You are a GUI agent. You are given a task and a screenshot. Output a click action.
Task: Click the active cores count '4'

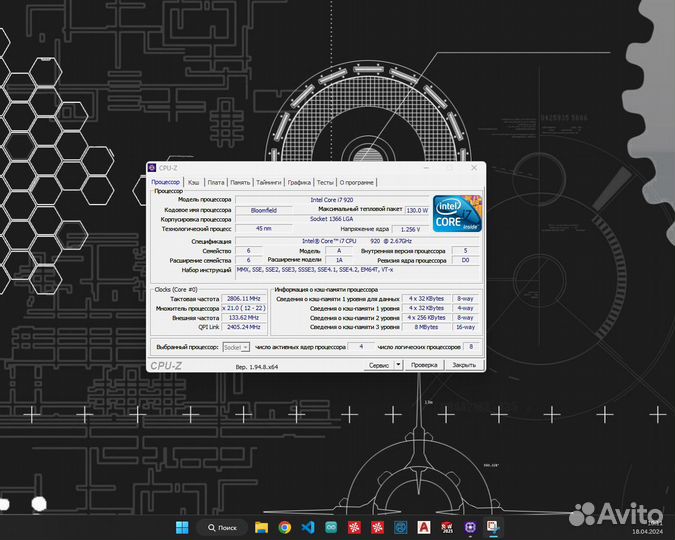pos(361,347)
